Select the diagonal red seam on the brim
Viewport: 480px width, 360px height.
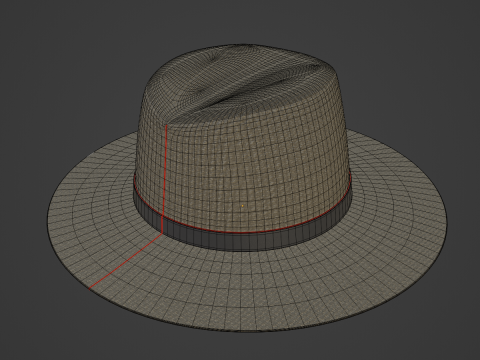coord(126,261)
